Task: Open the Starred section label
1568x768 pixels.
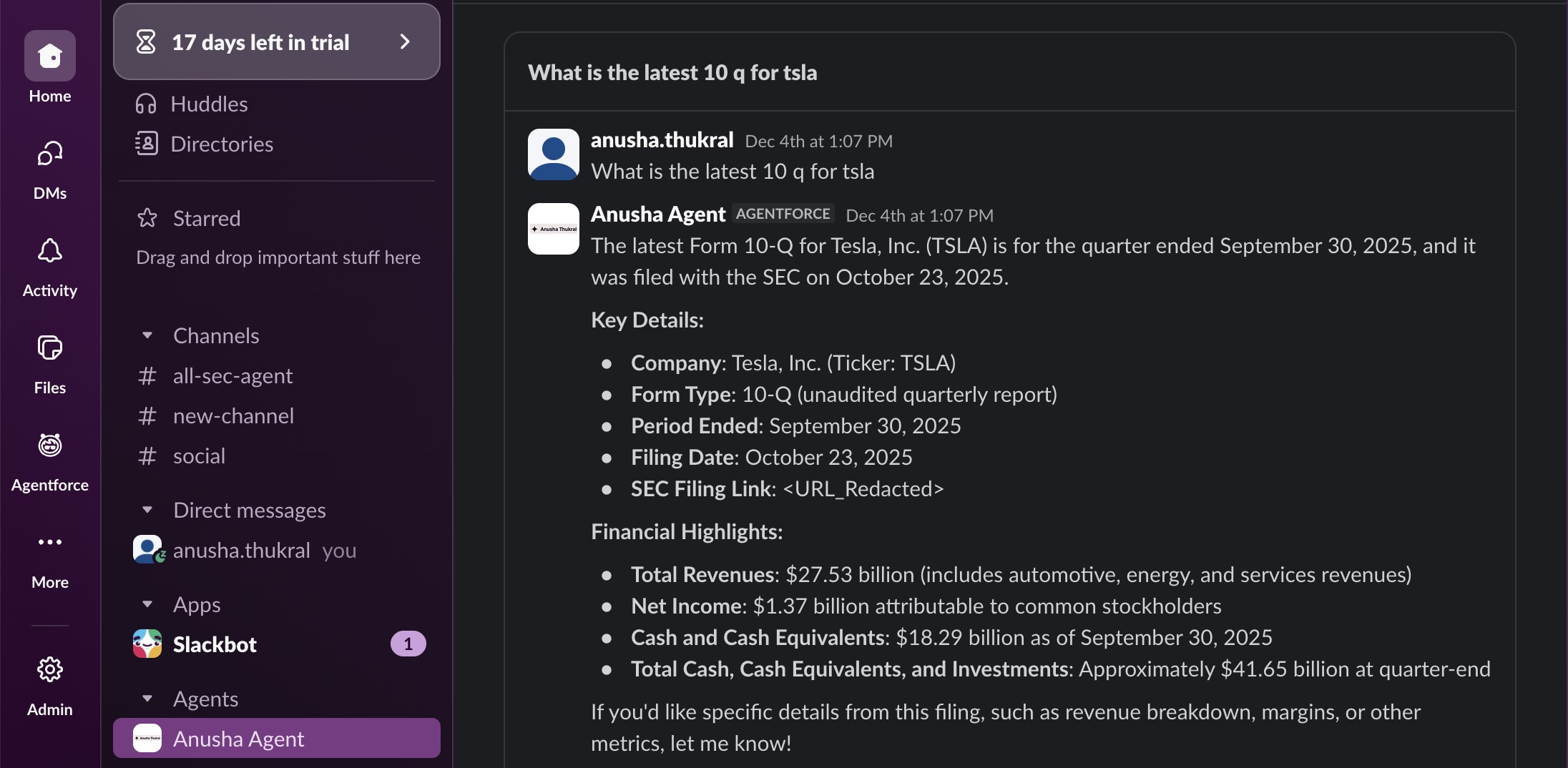Action: click(207, 218)
